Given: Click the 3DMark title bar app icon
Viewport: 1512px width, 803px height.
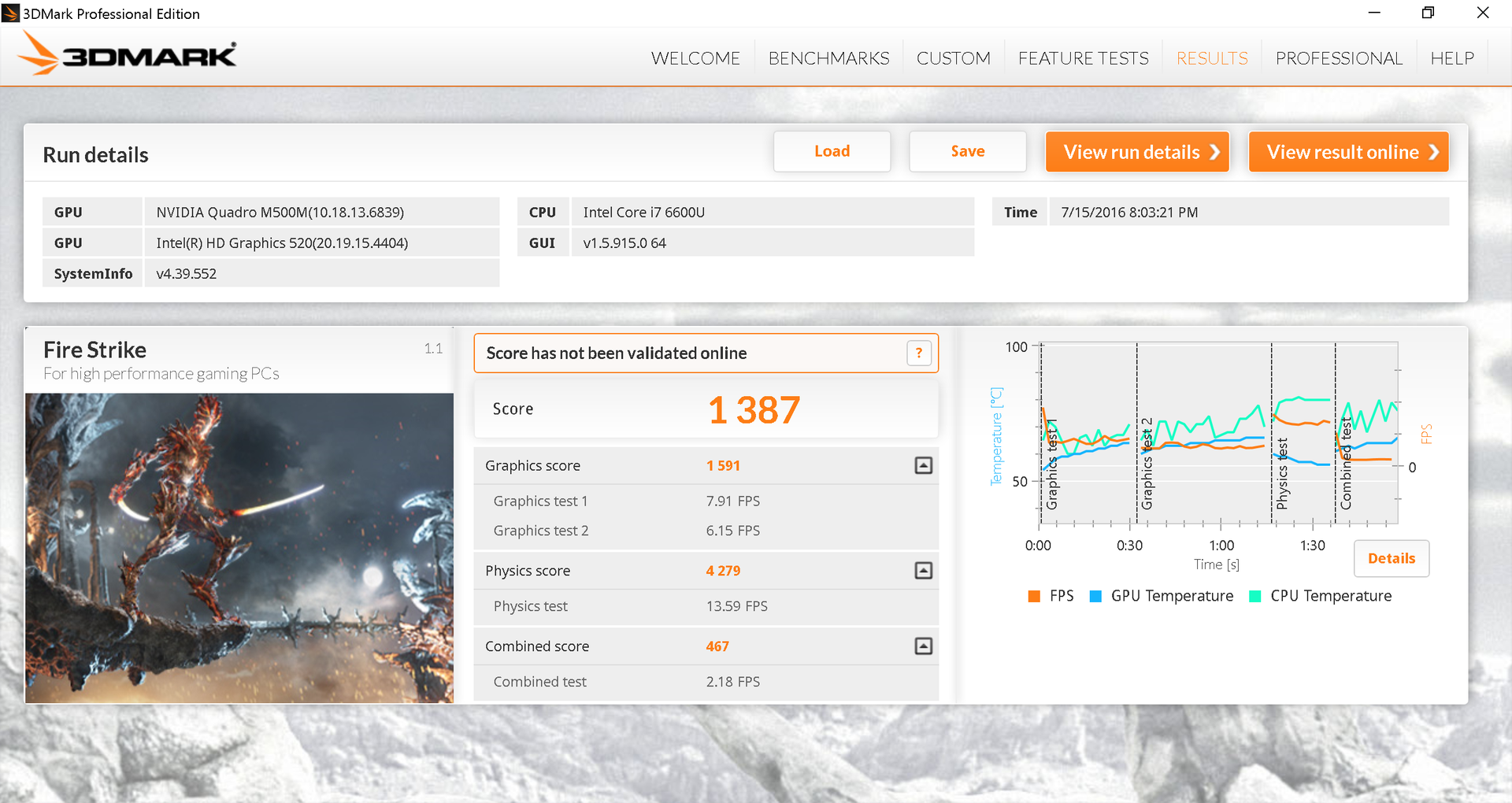Looking at the screenshot, I should click(x=10, y=13).
